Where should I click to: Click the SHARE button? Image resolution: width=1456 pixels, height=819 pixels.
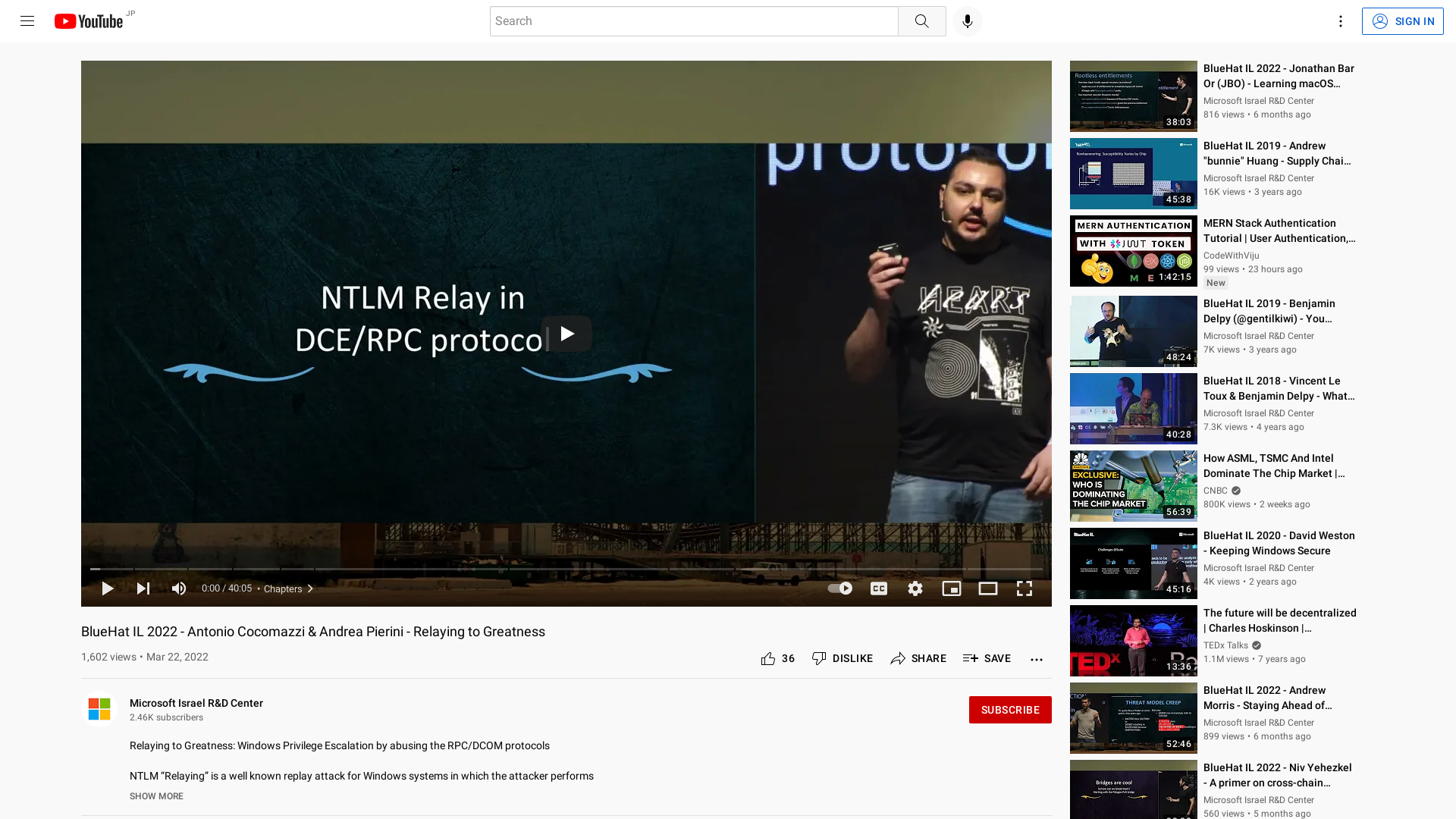tap(918, 658)
